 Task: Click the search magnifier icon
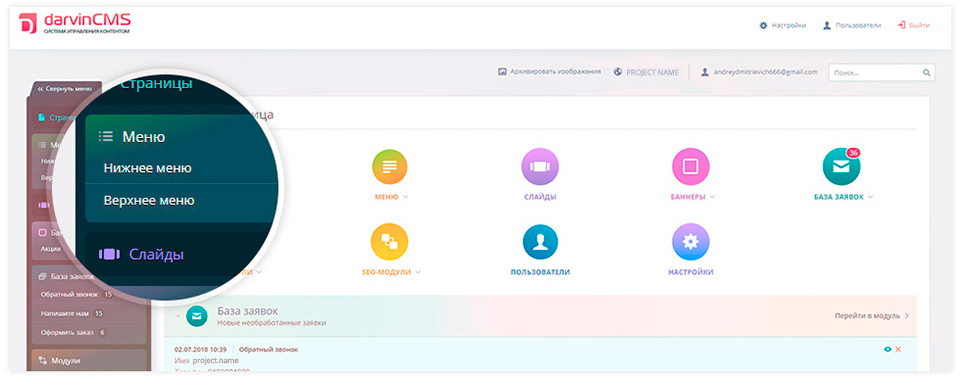(x=927, y=72)
